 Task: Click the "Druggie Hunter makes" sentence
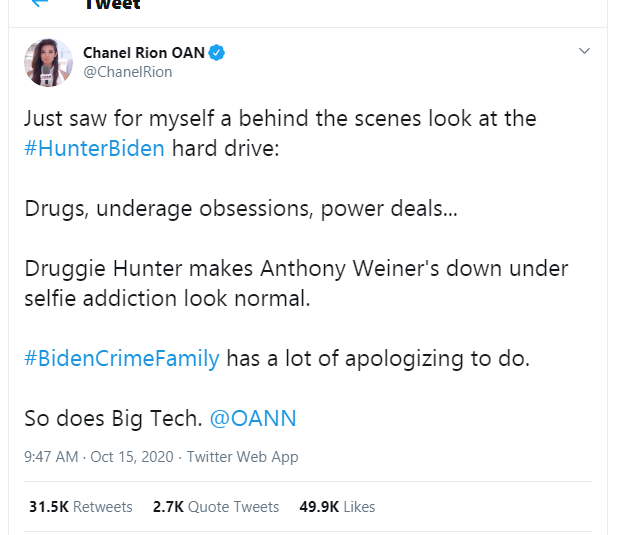(296, 271)
